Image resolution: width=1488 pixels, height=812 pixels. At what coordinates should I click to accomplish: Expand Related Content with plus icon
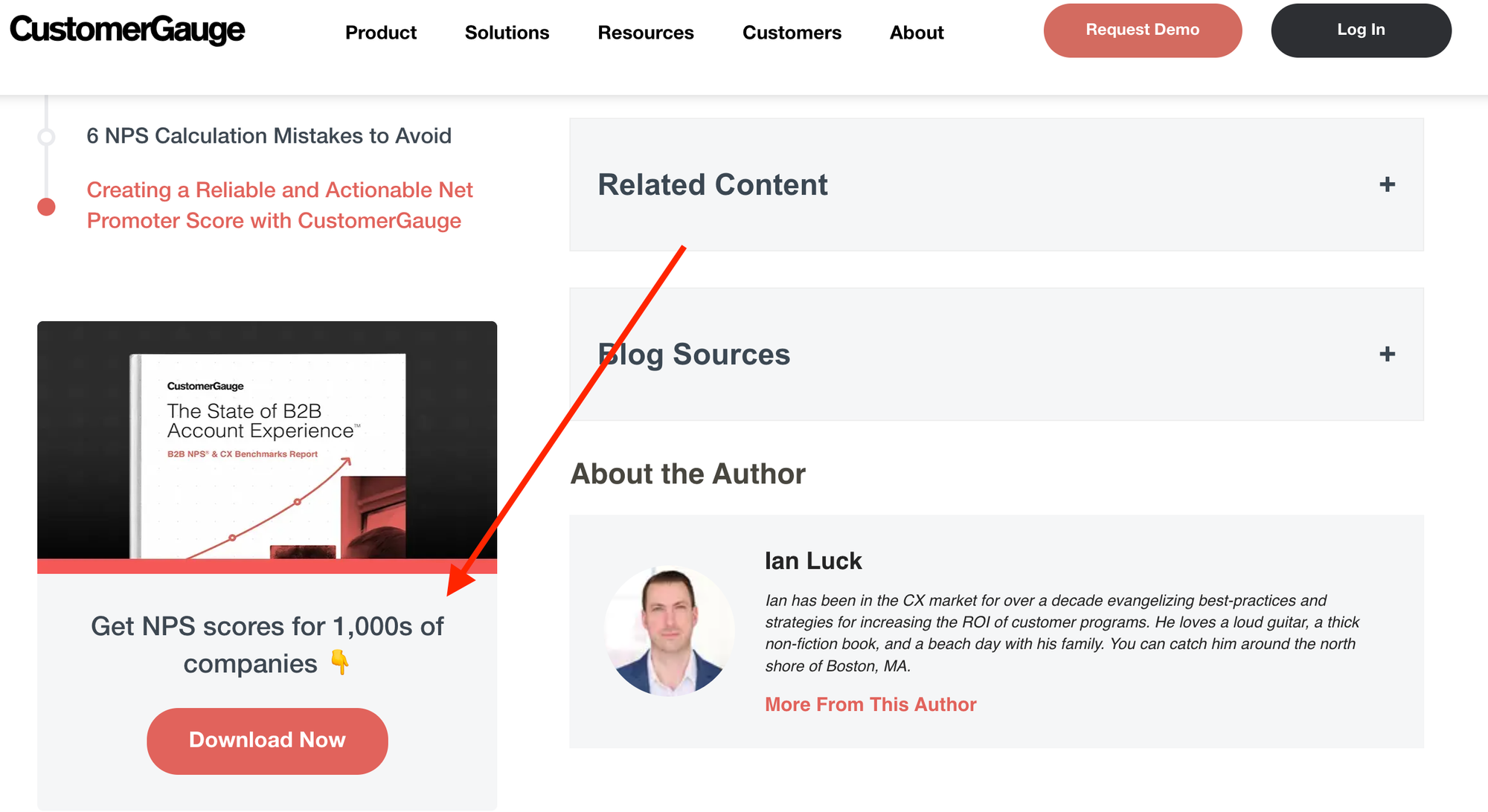pos(1387,184)
